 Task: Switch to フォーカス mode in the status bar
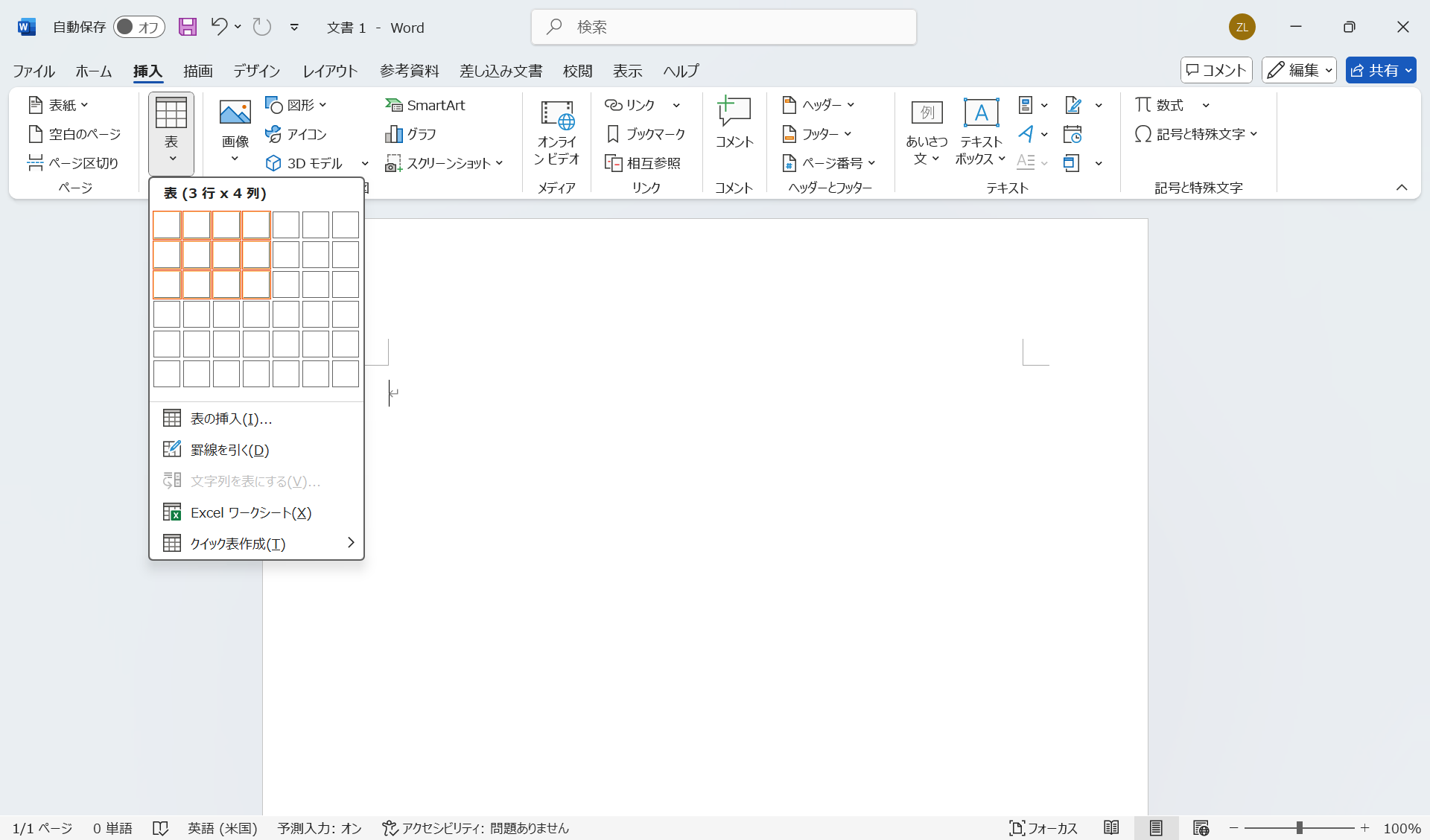pos(1043,827)
